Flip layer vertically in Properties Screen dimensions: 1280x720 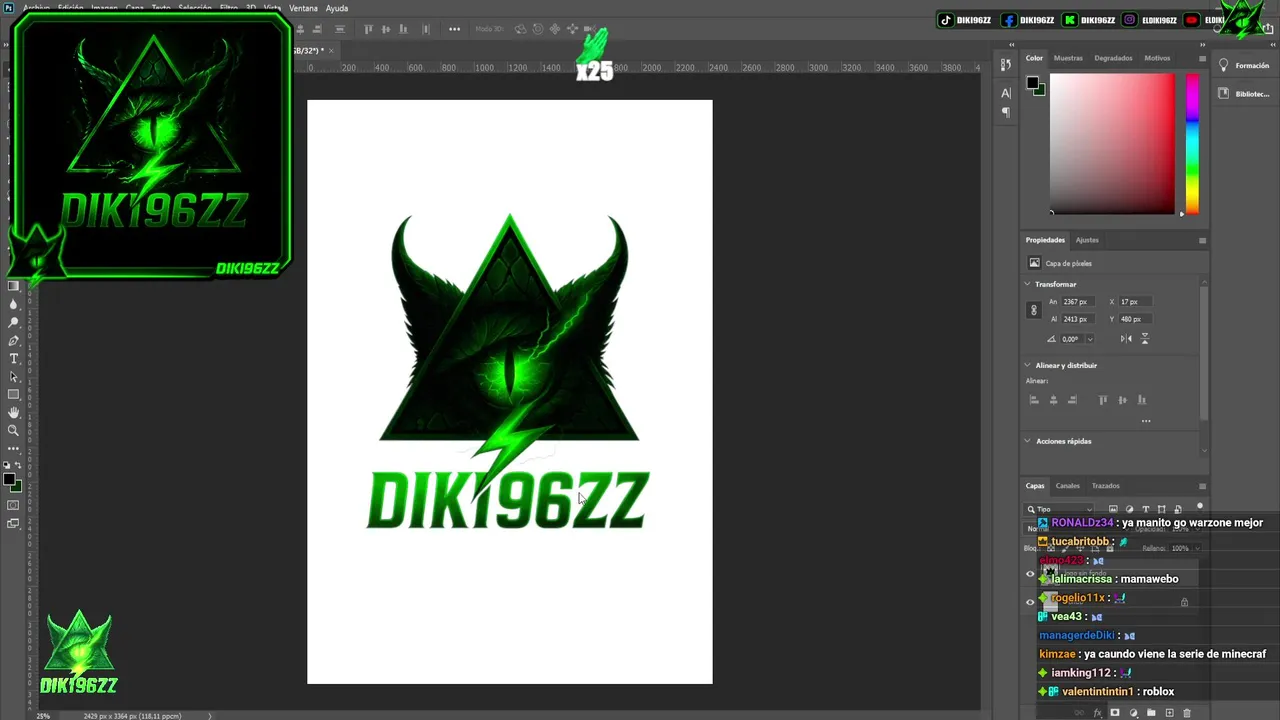(1145, 339)
